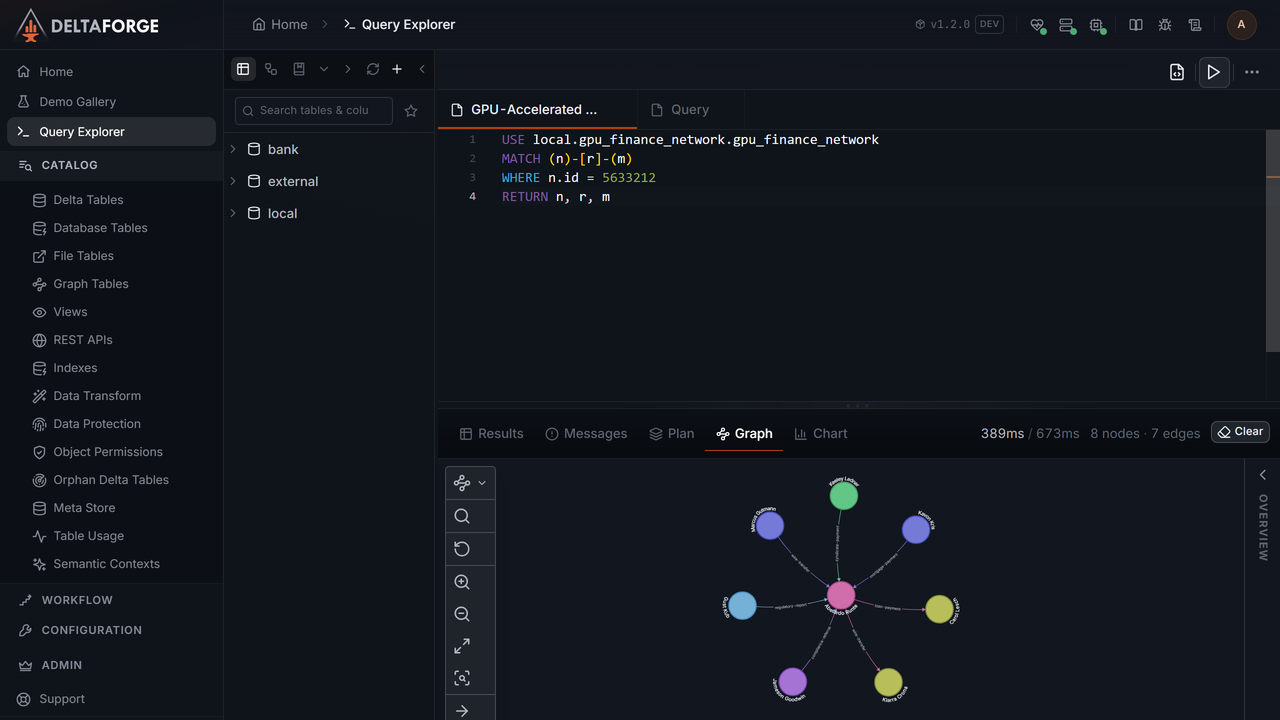Viewport: 1280px width, 720px height.
Task: Expand the local catalog node
Action: tap(233, 213)
